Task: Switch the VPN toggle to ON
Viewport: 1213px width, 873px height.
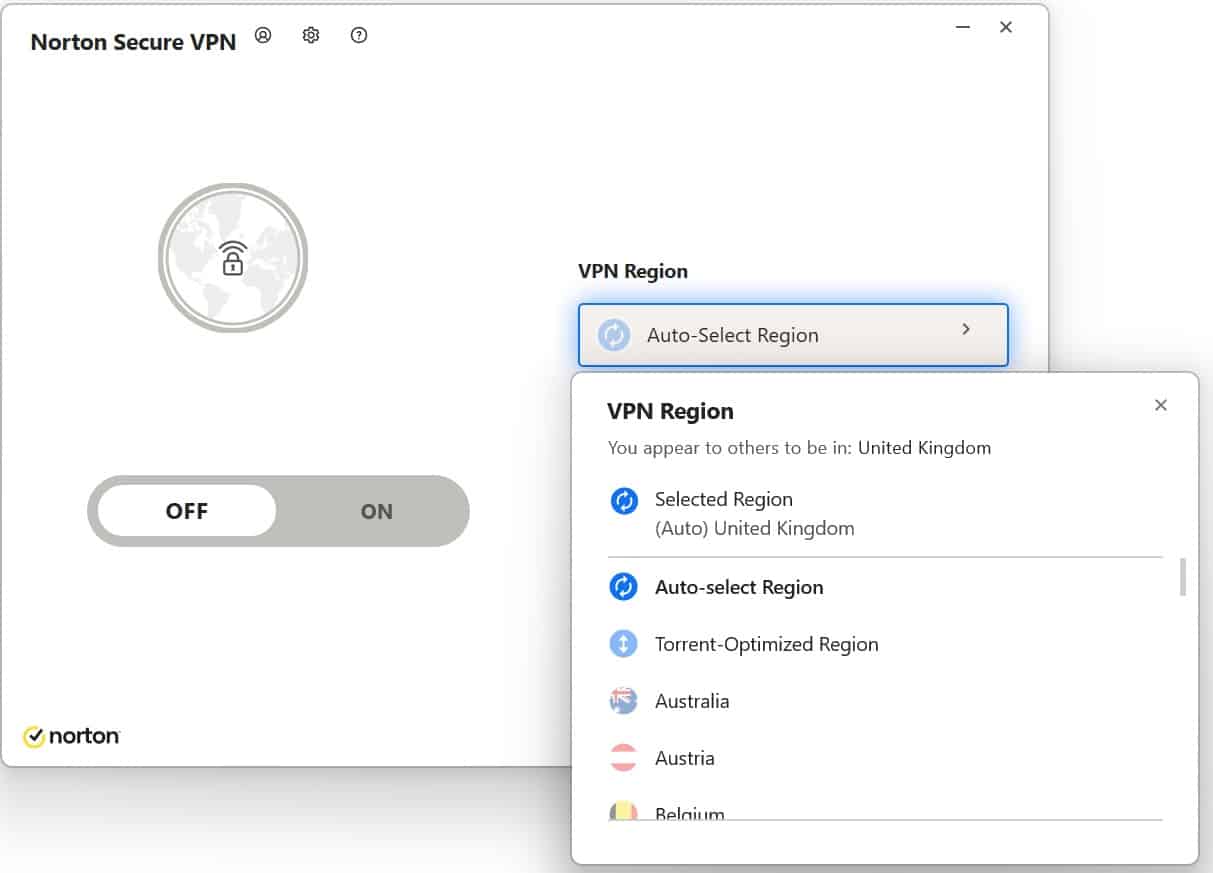Action: click(376, 511)
